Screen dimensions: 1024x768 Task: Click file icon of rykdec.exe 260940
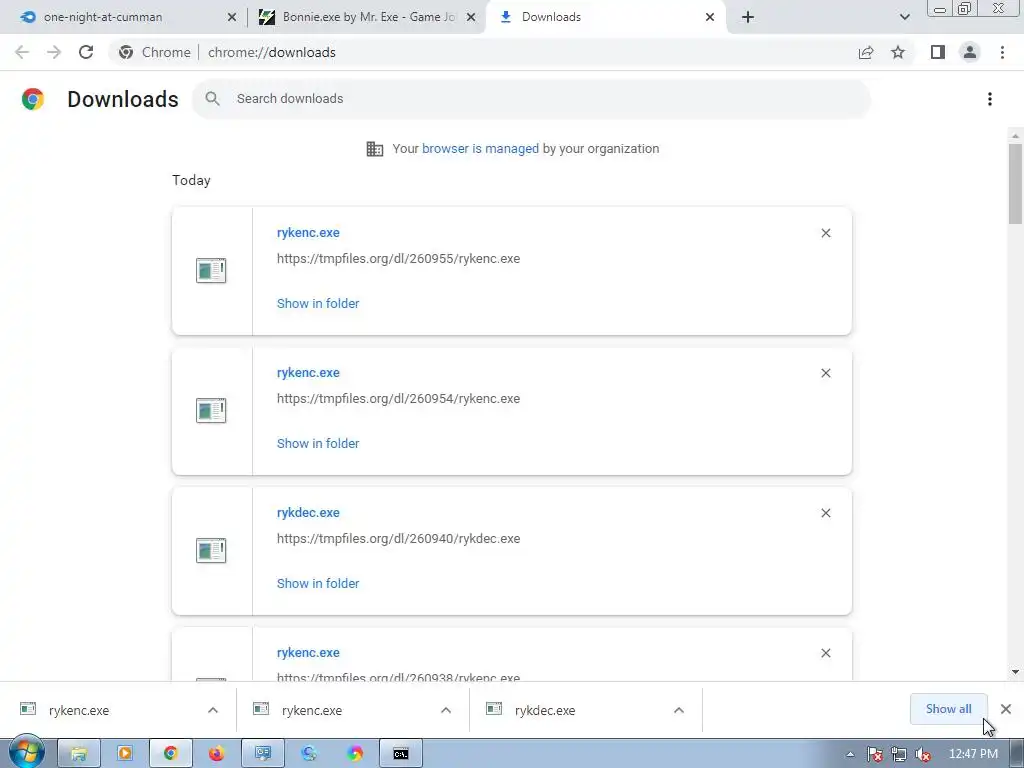(211, 551)
